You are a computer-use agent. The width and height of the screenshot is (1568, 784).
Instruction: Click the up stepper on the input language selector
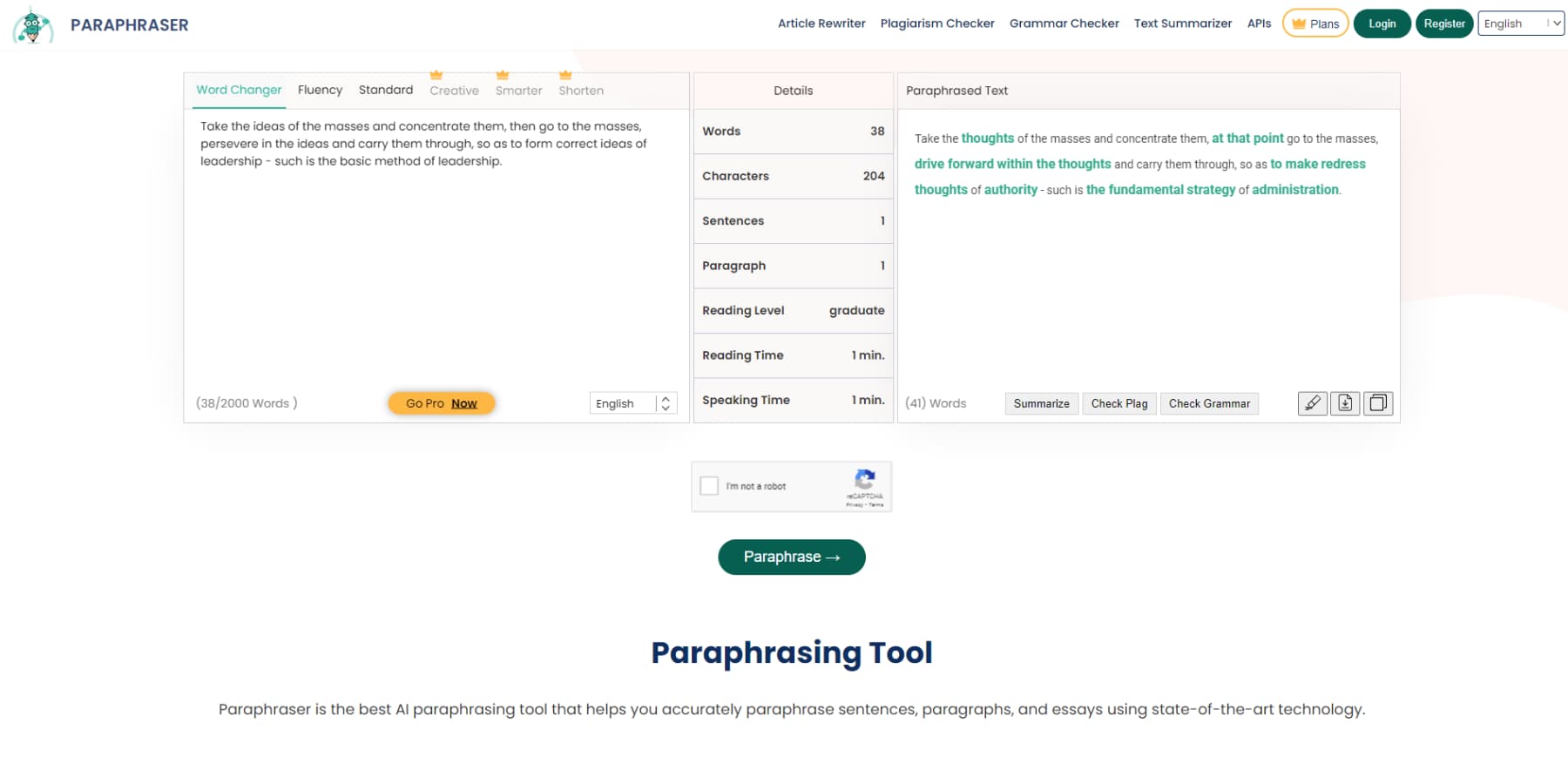(x=665, y=399)
